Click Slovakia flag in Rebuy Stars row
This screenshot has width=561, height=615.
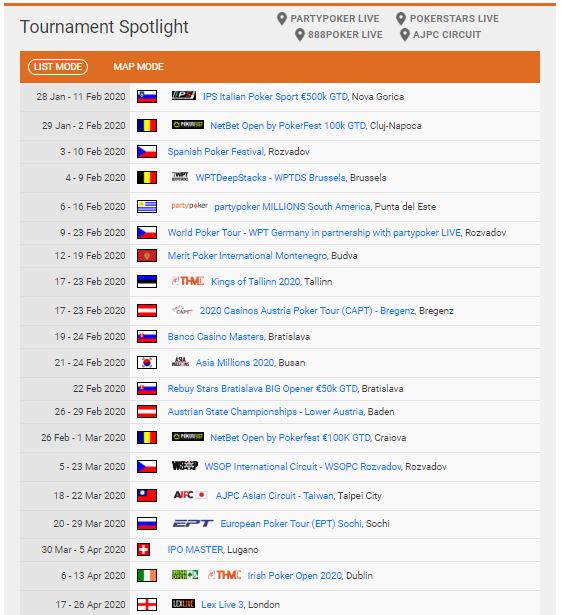147,388
